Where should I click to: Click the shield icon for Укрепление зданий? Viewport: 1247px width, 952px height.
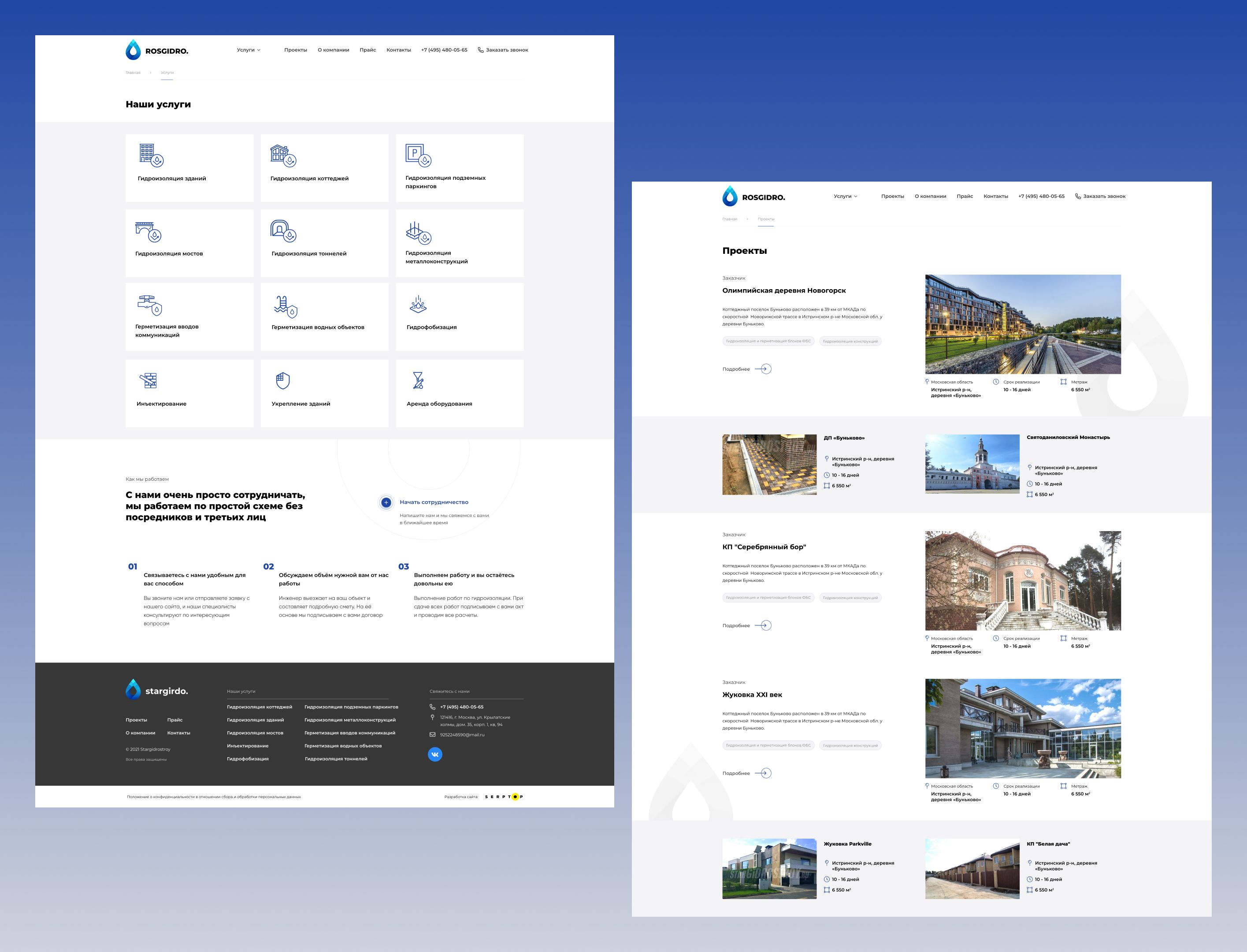point(283,380)
